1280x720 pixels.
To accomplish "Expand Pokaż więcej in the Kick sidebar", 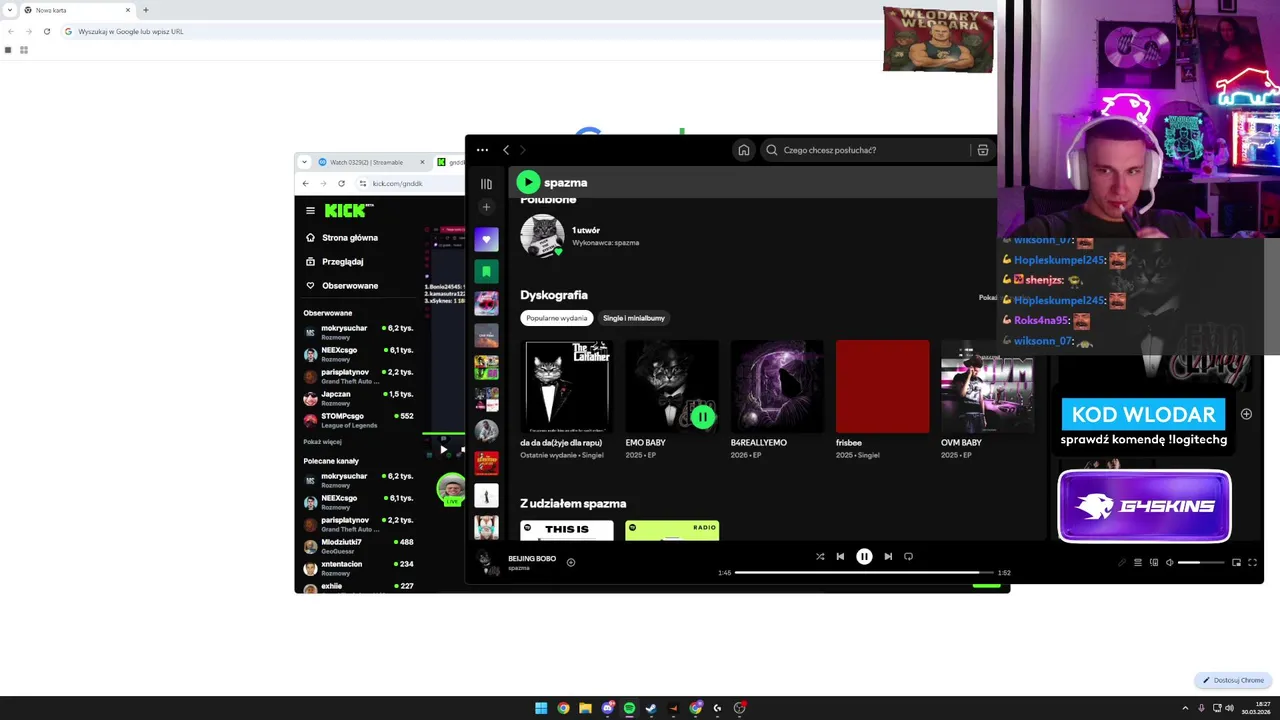I will click(323, 441).
